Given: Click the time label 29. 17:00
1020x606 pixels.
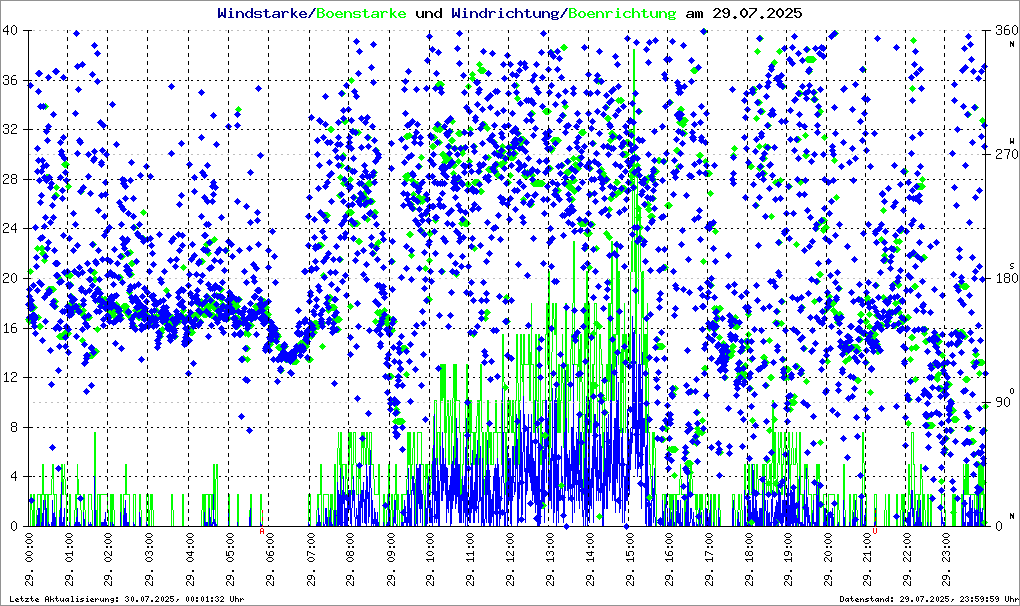Looking at the screenshot, I should (x=710, y=560).
